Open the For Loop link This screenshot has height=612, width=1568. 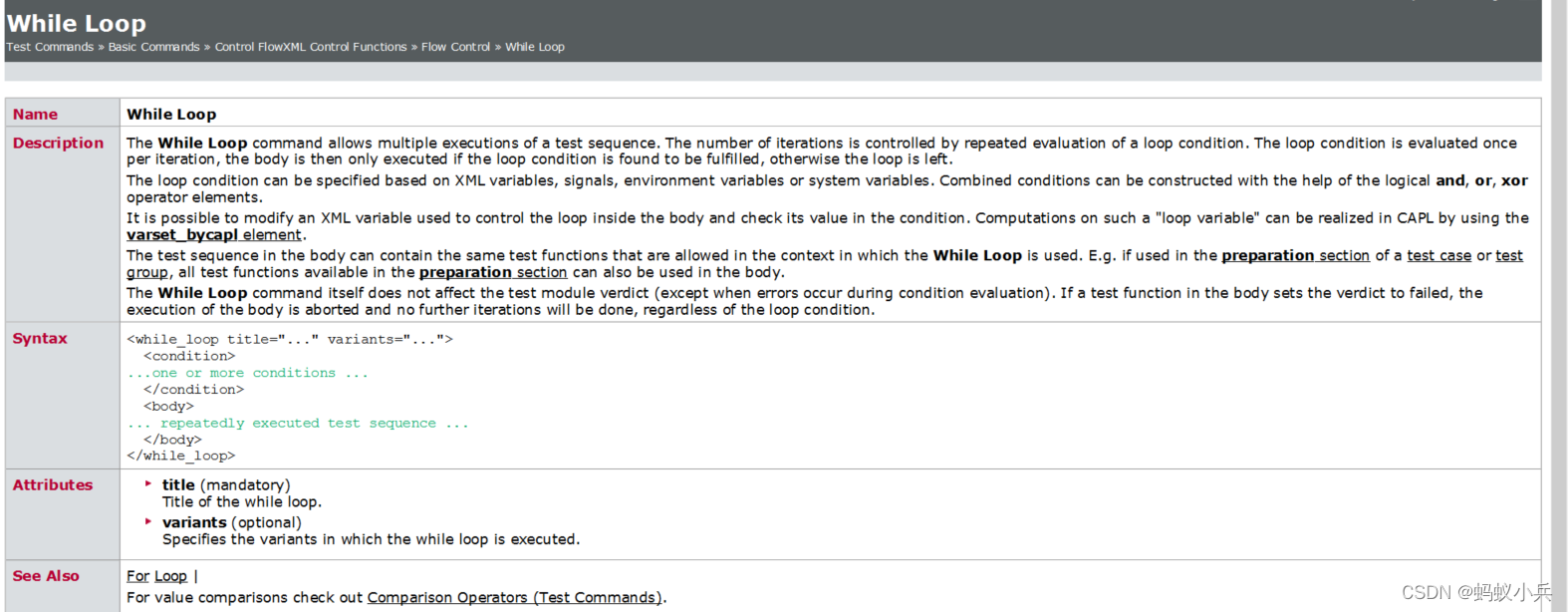tap(156, 576)
